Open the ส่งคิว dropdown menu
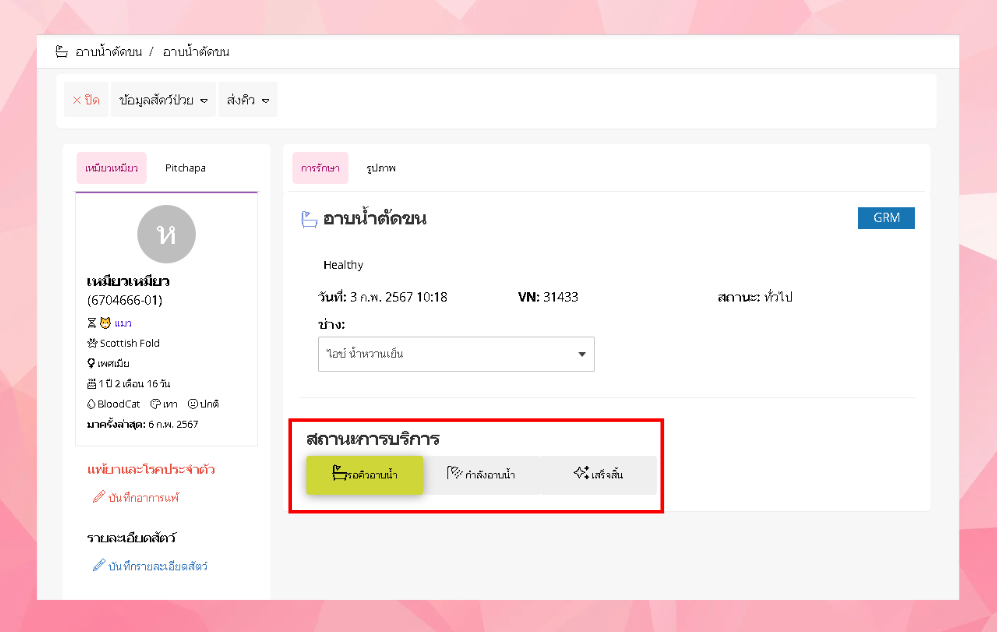997x632 pixels. (x=248, y=100)
